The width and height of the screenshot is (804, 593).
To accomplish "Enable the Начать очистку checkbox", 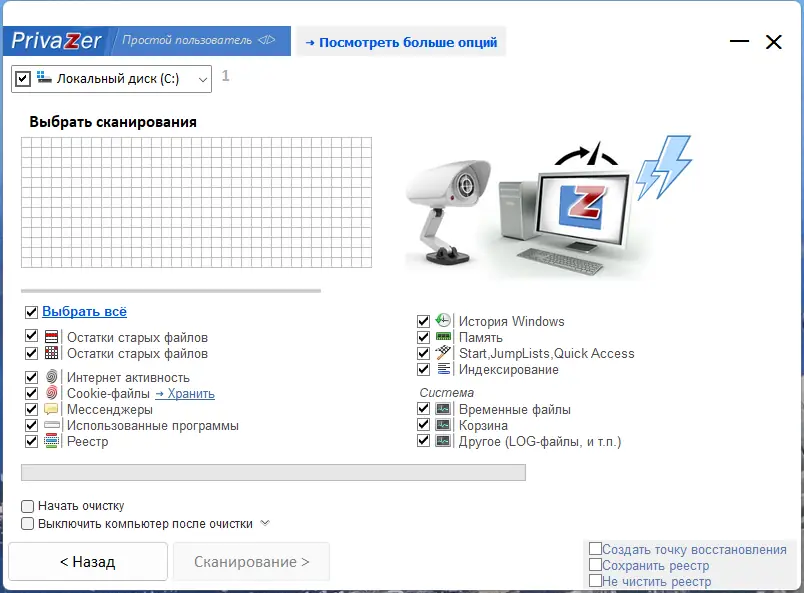I will [28, 506].
